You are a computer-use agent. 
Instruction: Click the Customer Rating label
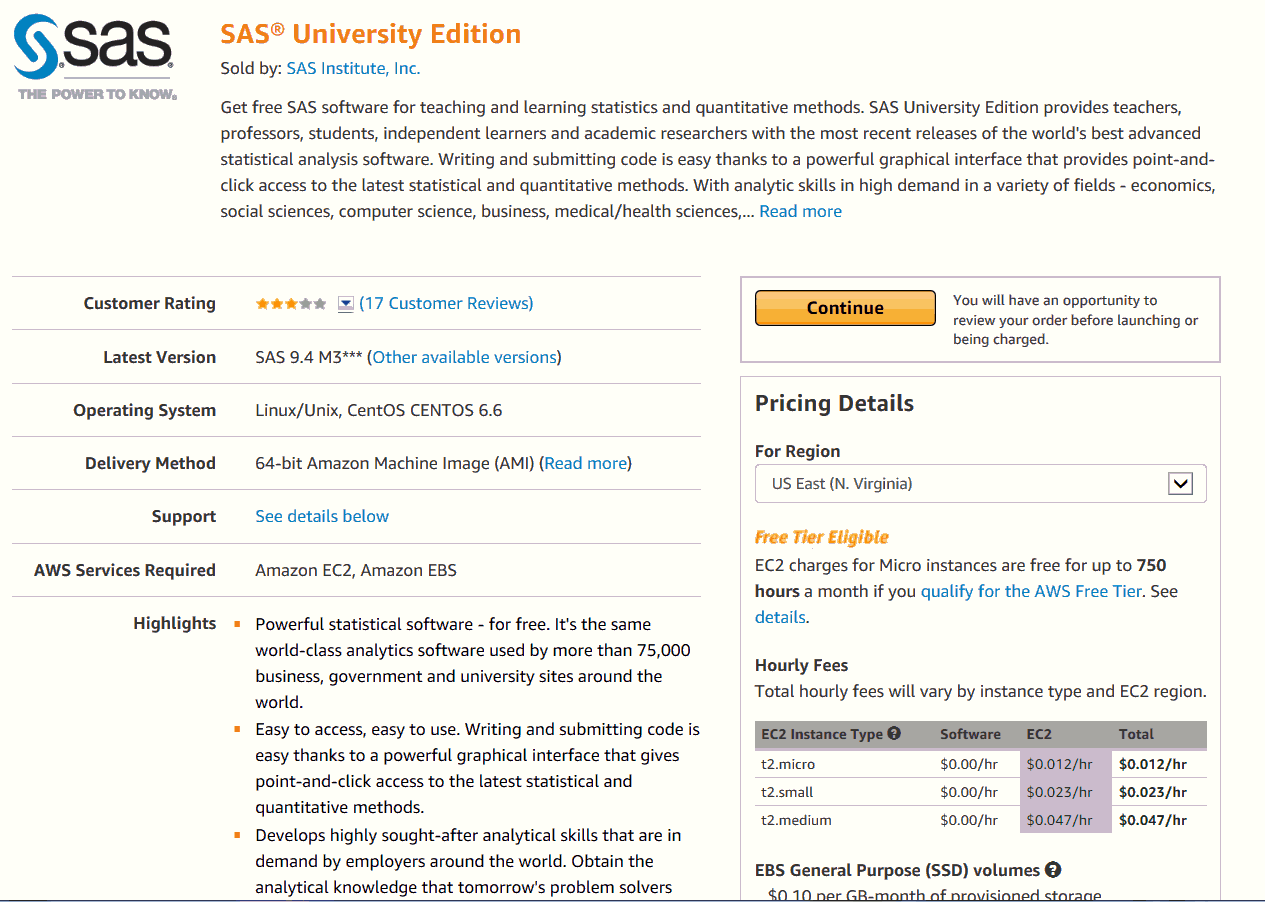[x=150, y=303]
